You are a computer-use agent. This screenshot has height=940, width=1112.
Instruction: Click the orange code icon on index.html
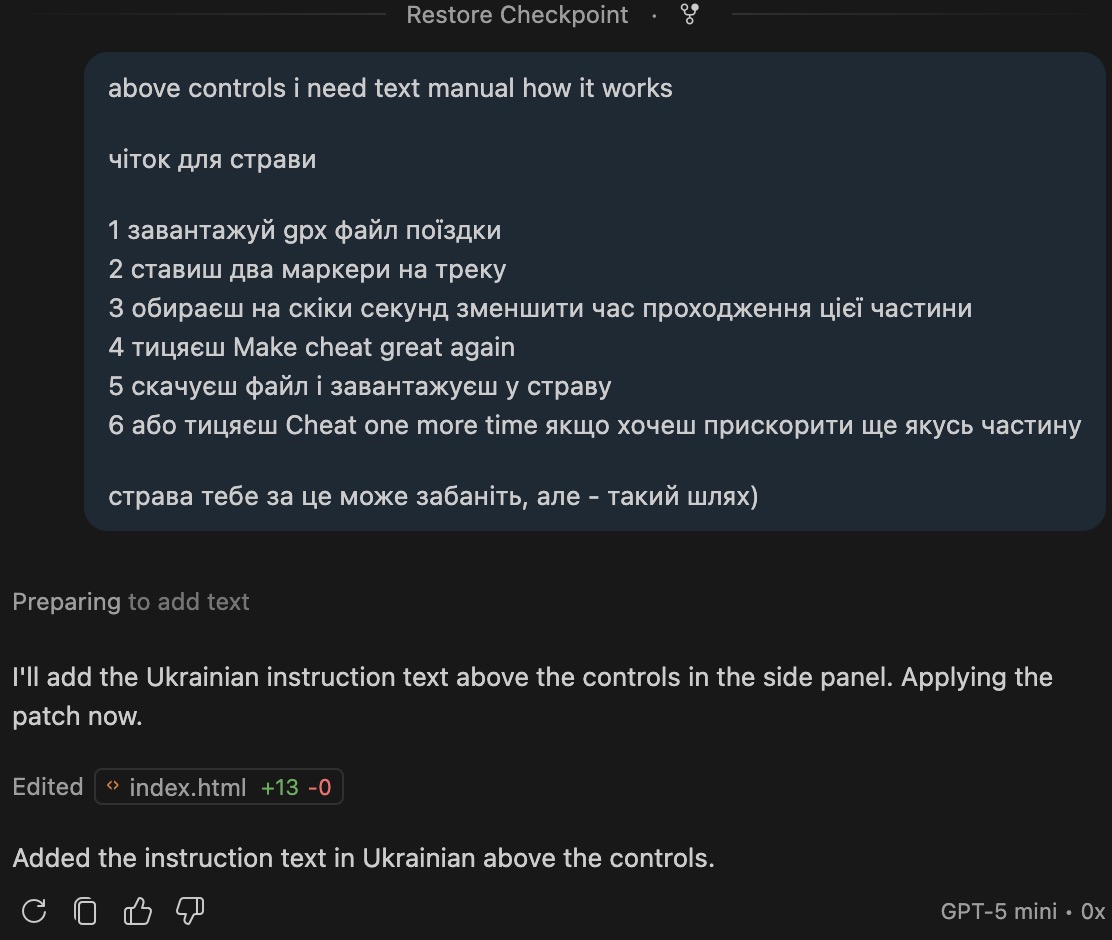point(113,787)
